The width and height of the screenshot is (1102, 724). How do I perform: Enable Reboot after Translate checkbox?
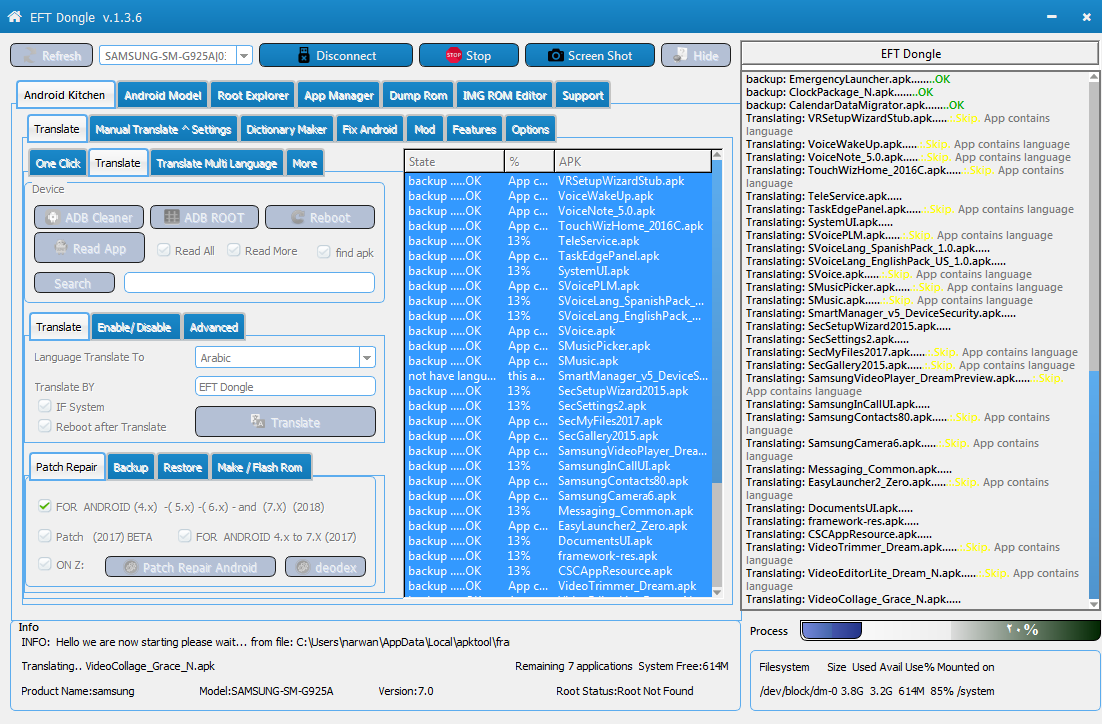click(x=45, y=426)
